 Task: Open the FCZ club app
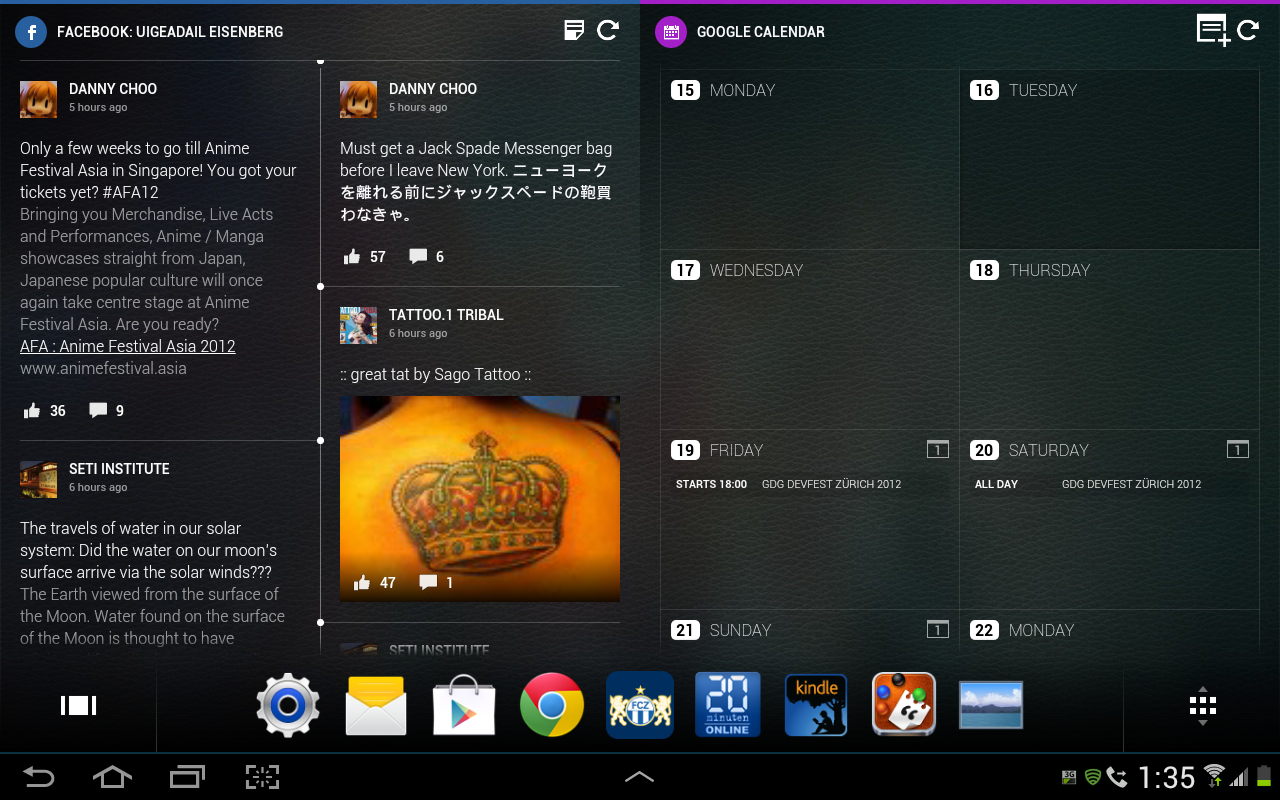click(640, 705)
